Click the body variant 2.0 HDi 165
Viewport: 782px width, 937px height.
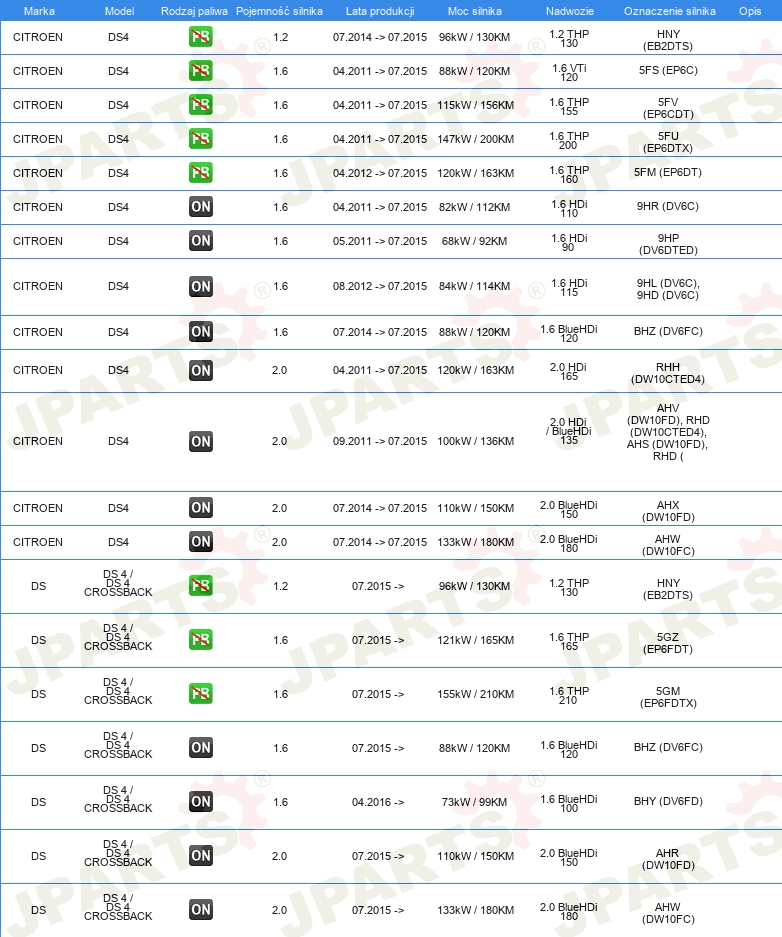pos(569,372)
